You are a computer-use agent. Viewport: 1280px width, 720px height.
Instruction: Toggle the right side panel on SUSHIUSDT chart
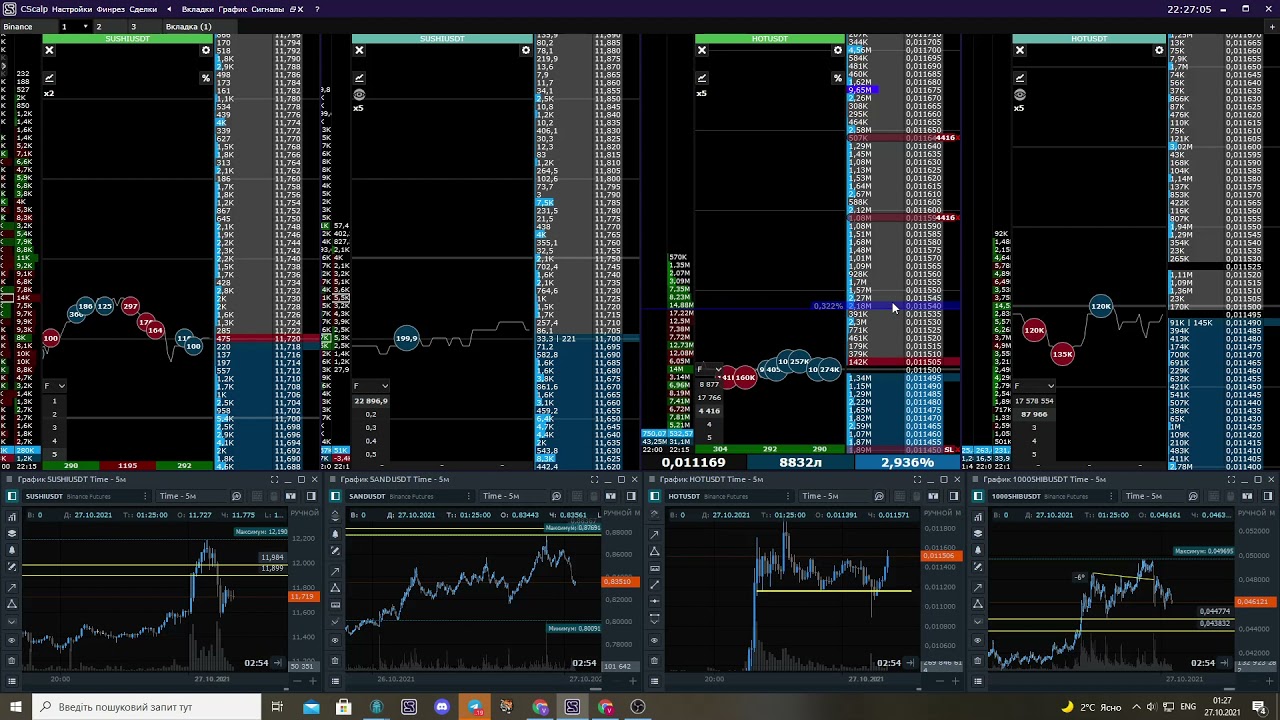(311, 496)
